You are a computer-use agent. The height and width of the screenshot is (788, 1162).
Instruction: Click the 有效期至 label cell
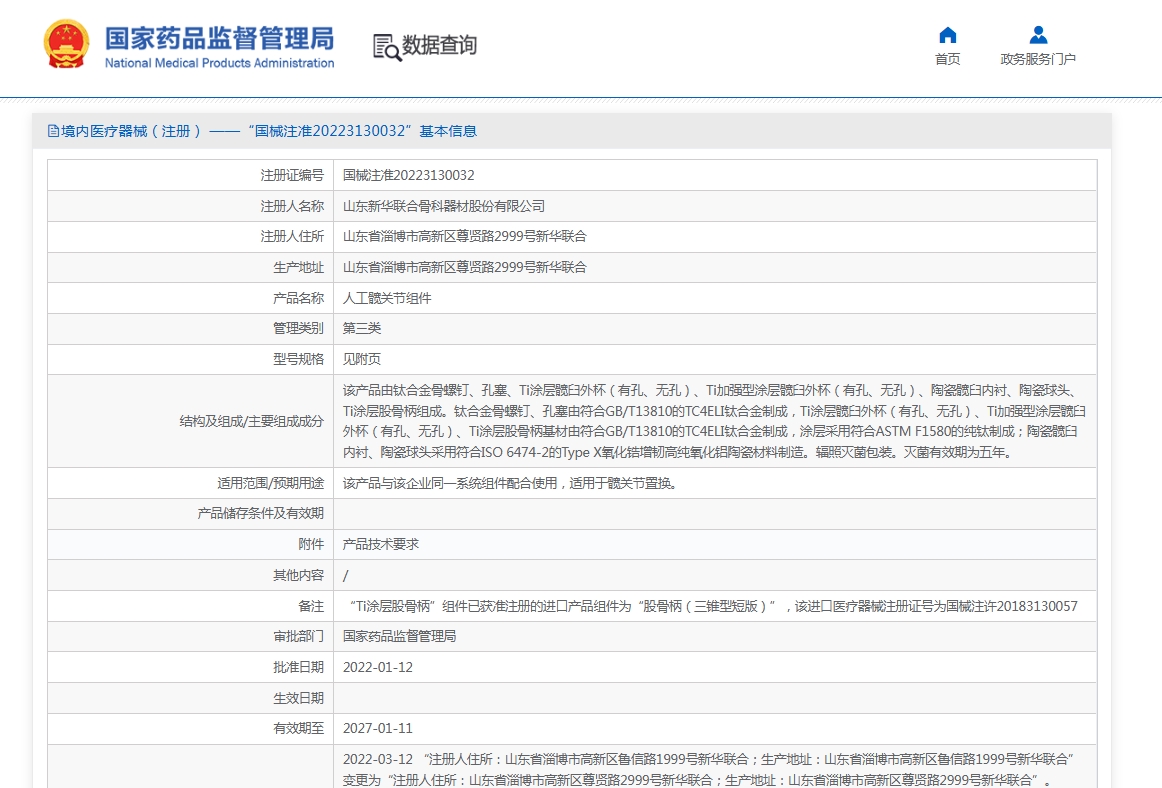point(190,729)
